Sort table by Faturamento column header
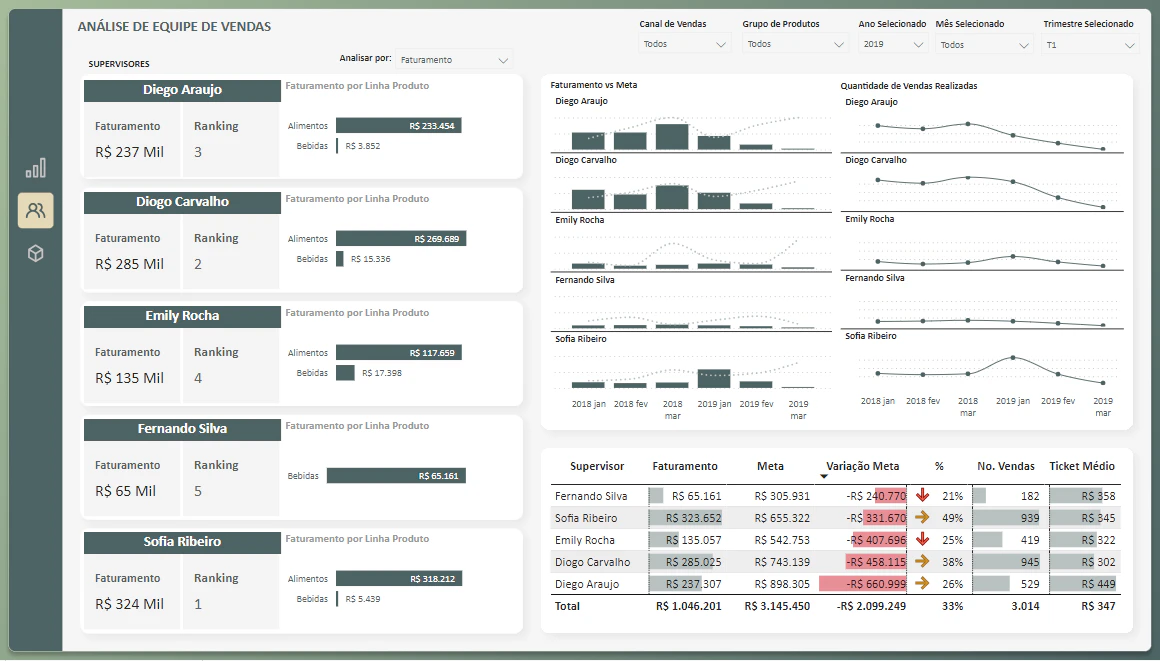This screenshot has width=1160, height=661. (x=685, y=466)
